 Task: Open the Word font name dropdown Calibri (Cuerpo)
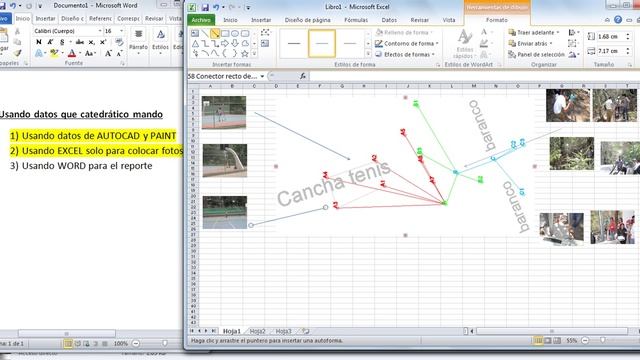(x=100, y=31)
